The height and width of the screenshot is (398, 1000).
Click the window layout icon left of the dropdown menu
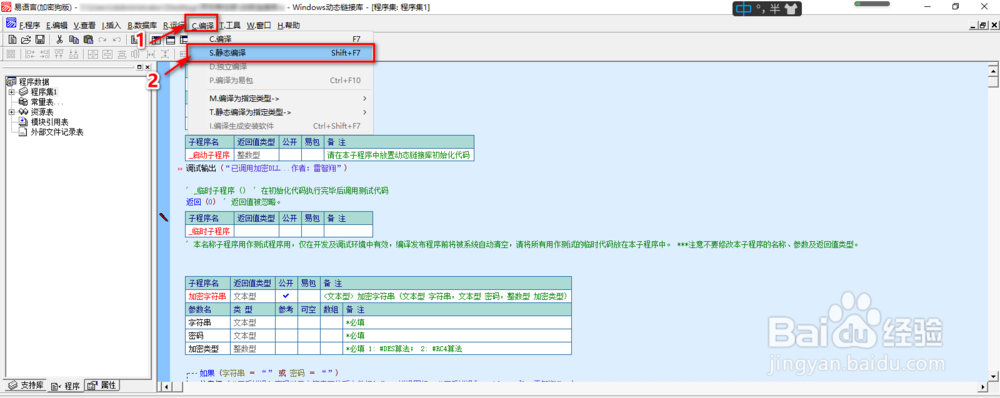point(183,40)
